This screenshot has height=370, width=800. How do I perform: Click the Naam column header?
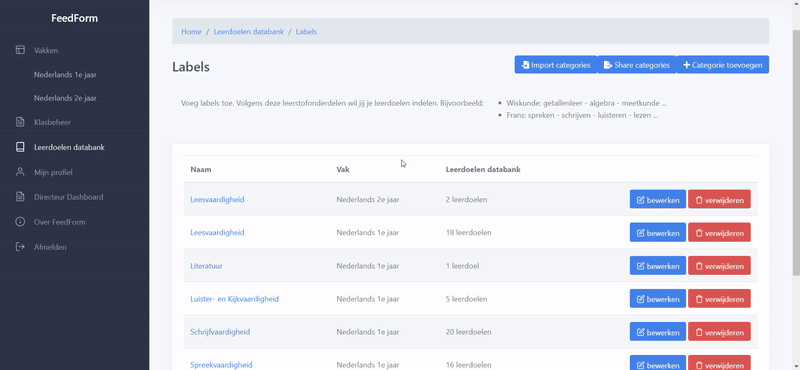[x=201, y=169]
